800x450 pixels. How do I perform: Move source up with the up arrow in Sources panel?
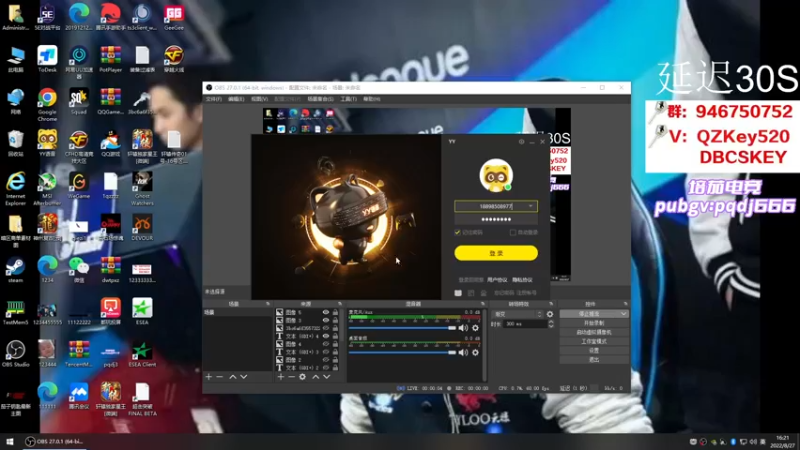pyautogui.click(x=315, y=377)
